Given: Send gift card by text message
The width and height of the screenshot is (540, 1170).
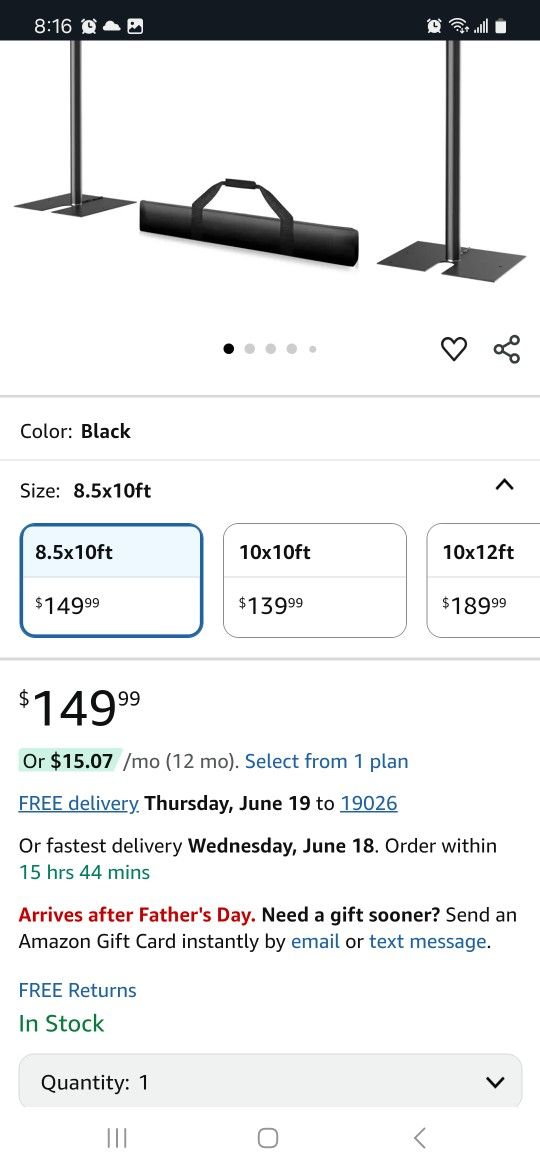Looking at the screenshot, I should [428, 942].
